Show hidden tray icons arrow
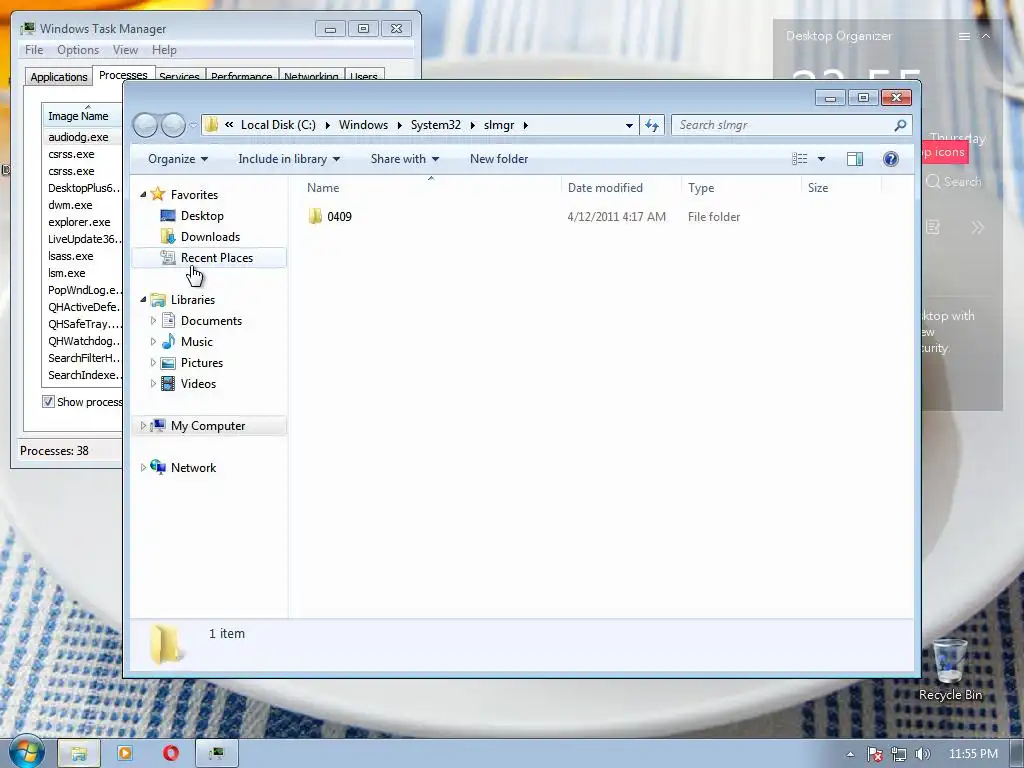Image resolution: width=1024 pixels, height=768 pixels. 850,754
